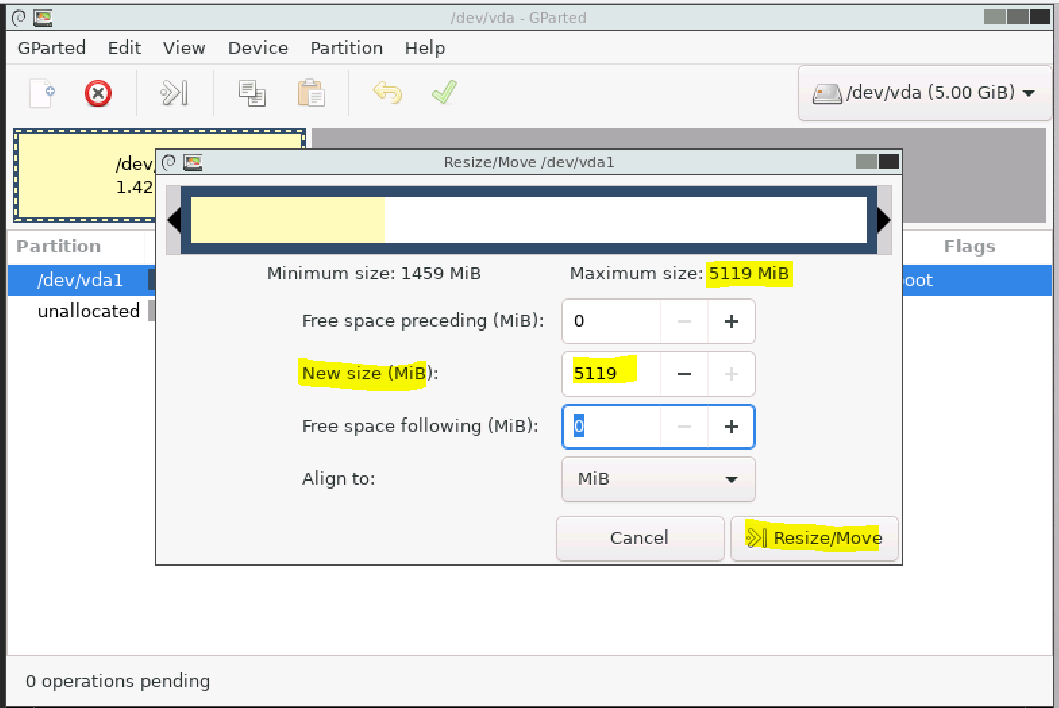The image size is (1059, 708).
Task: Click the left arrow handle of the resize bar
Action: pos(174,220)
